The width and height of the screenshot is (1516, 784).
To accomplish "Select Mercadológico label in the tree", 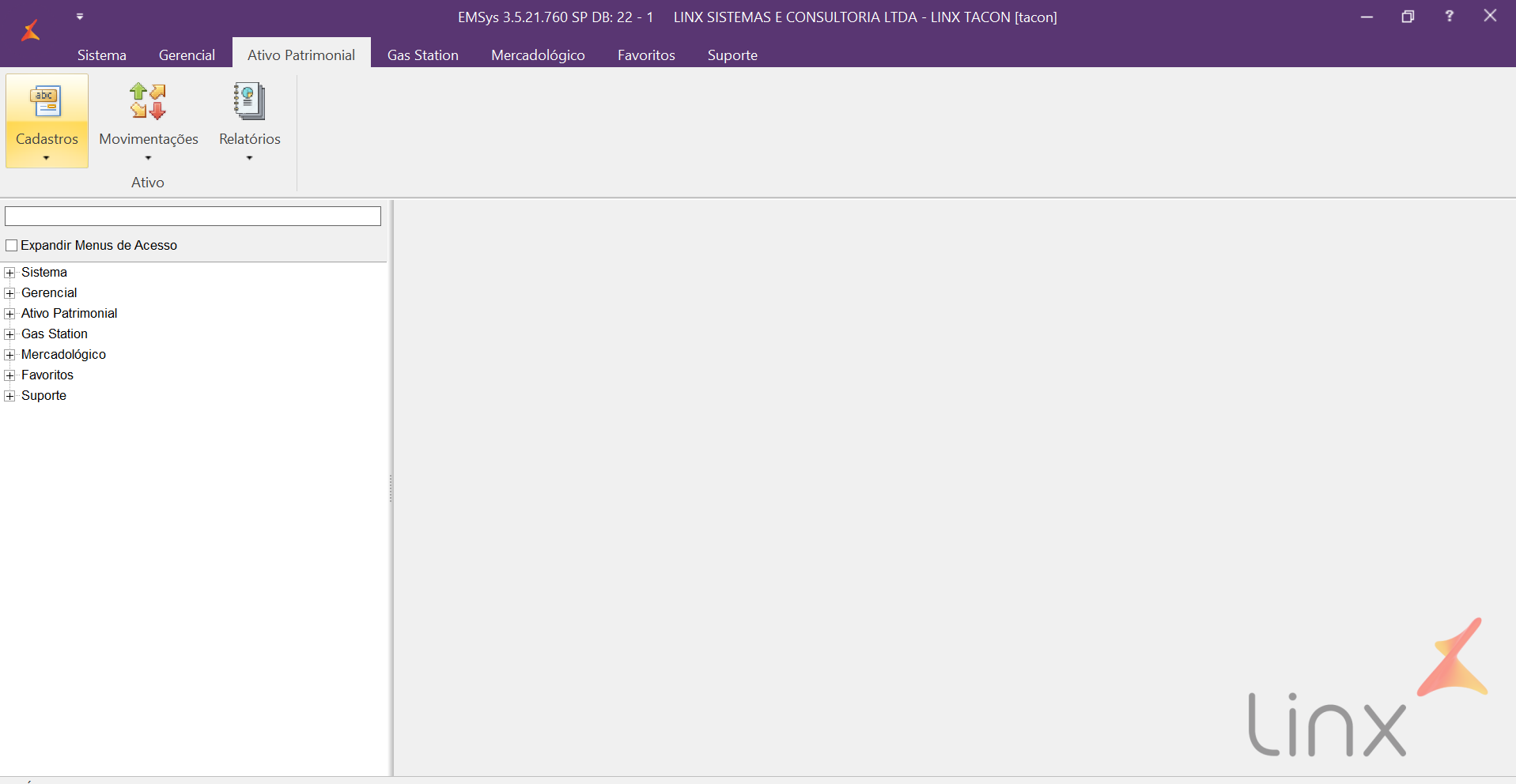I will [x=63, y=355].
